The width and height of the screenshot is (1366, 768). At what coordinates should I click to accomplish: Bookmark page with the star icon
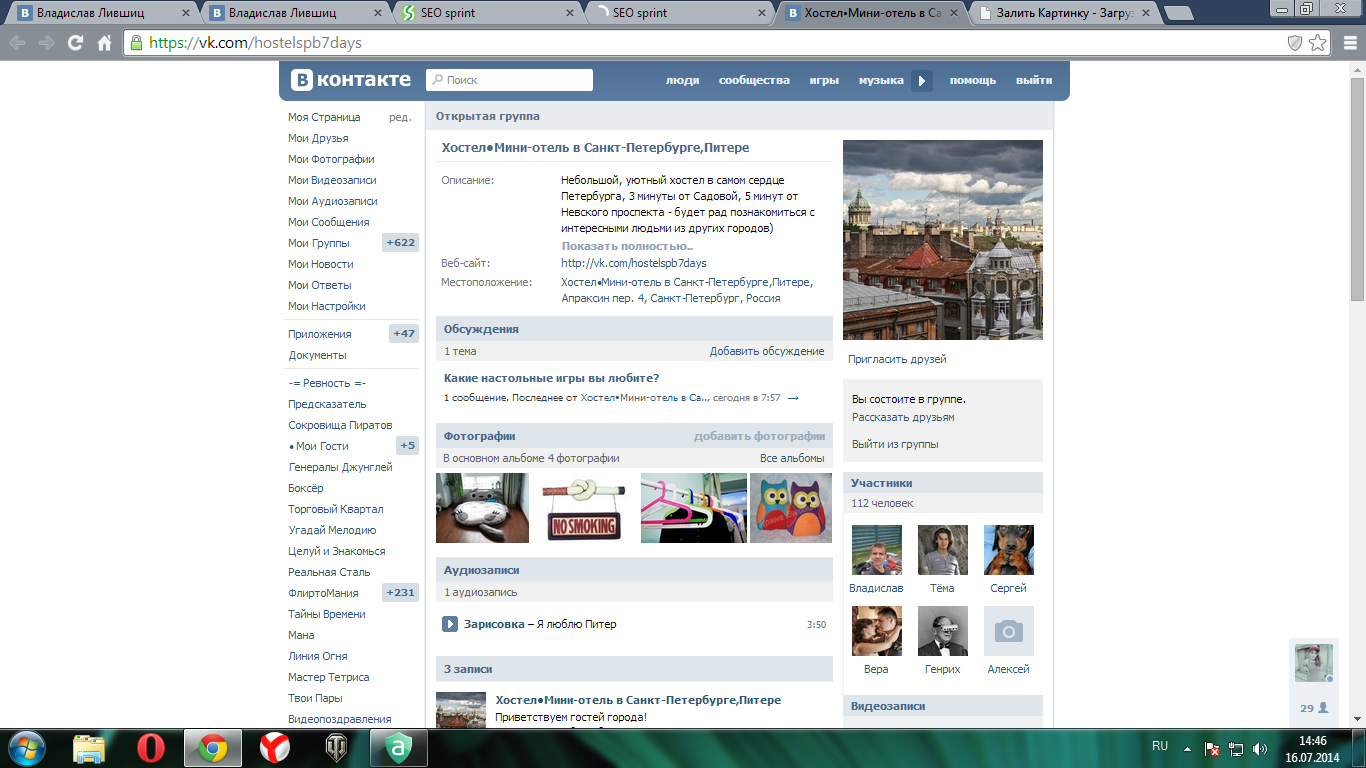coord(1318,43)
